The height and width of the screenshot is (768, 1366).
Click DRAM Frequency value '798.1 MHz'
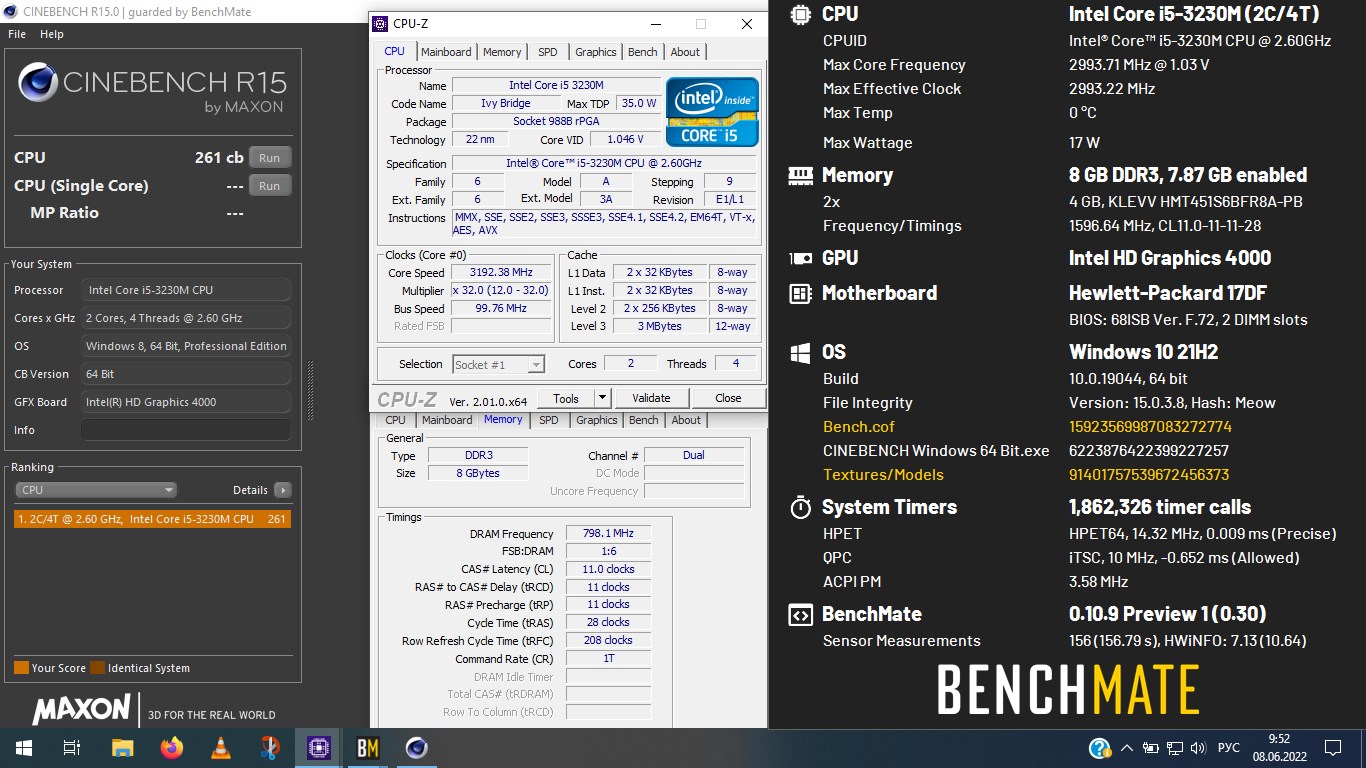point(608,534)
